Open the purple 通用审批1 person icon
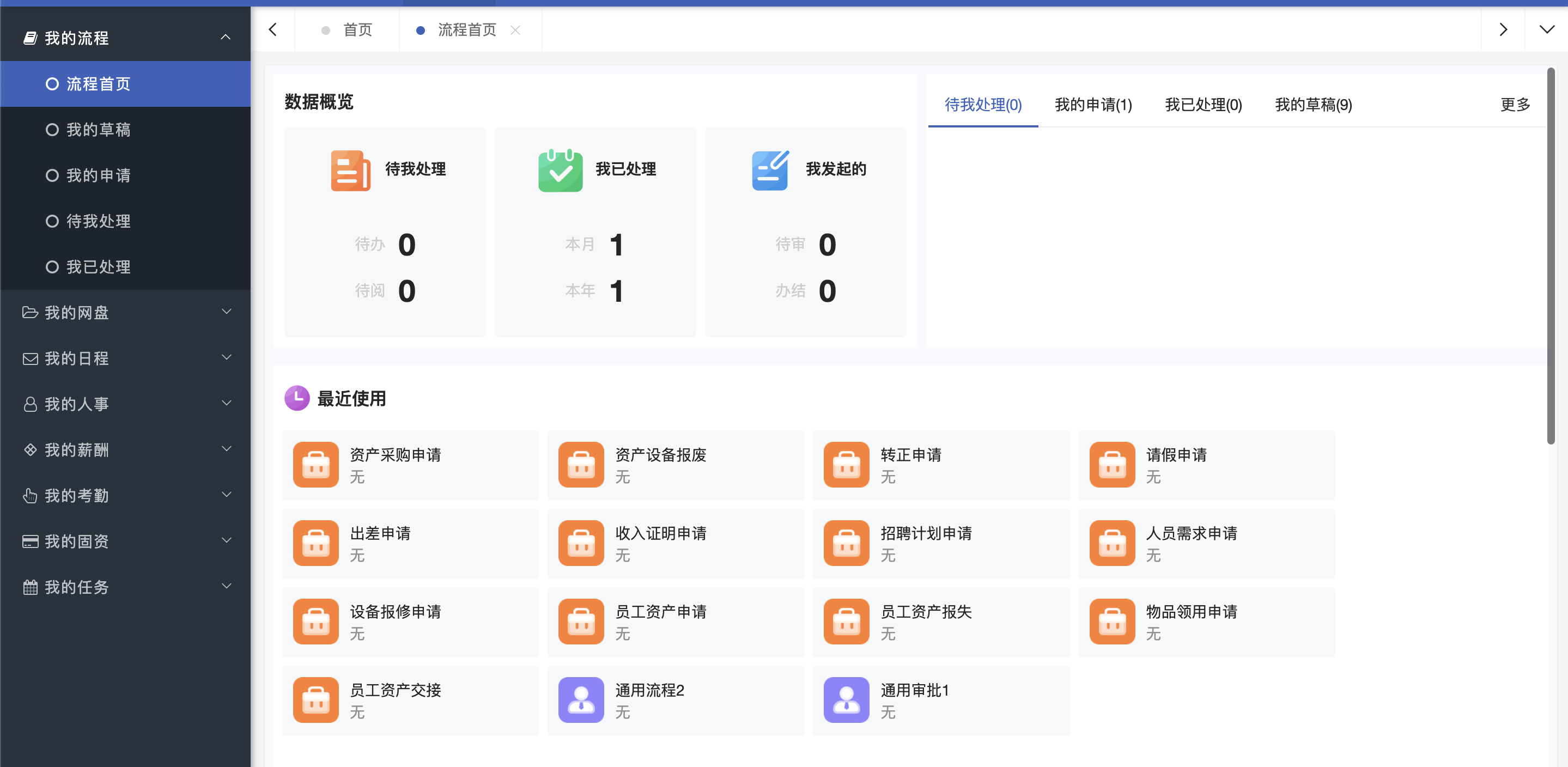 (847, 700)
